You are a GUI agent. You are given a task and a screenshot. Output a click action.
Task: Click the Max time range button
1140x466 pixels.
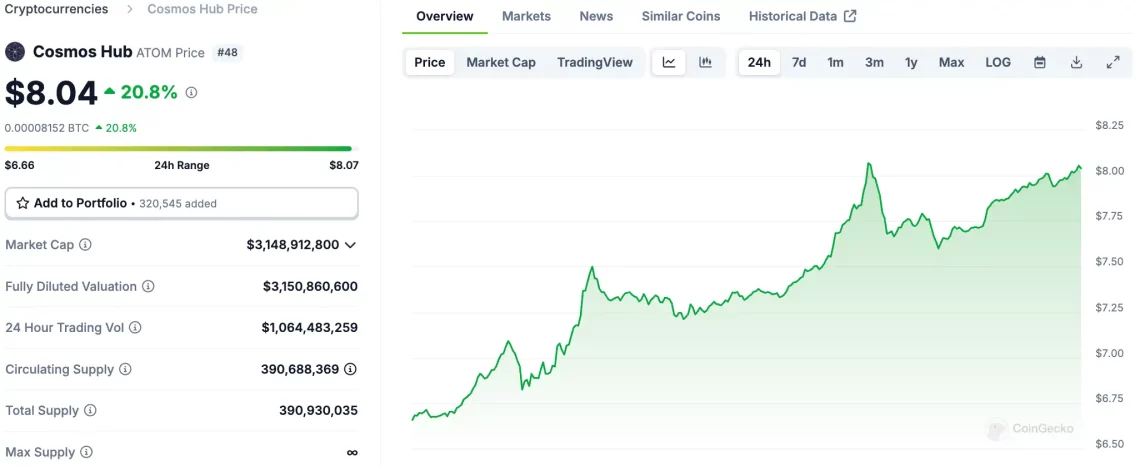tap(951, 63)
